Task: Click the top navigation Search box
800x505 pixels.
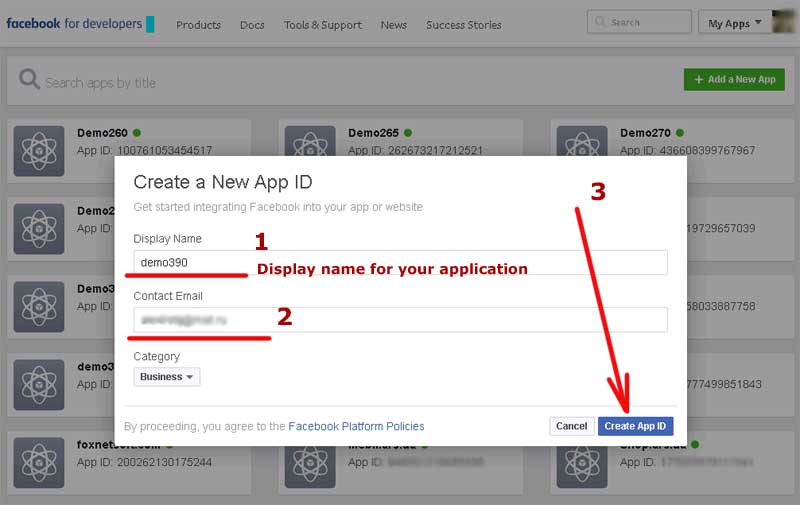Action: pyautogui.click(x=639, y=22)
